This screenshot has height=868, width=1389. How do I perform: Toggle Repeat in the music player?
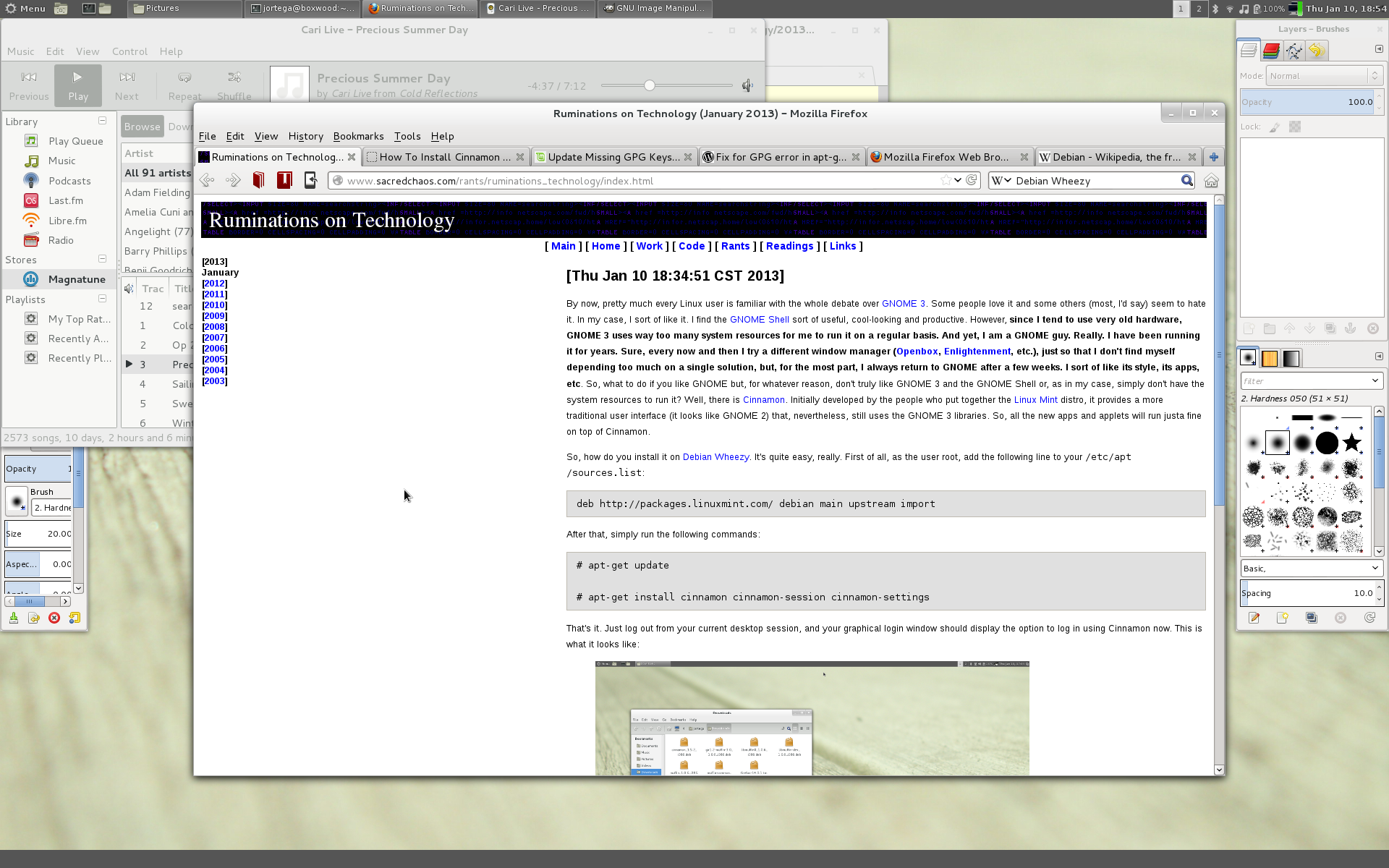tap(184, 85)
